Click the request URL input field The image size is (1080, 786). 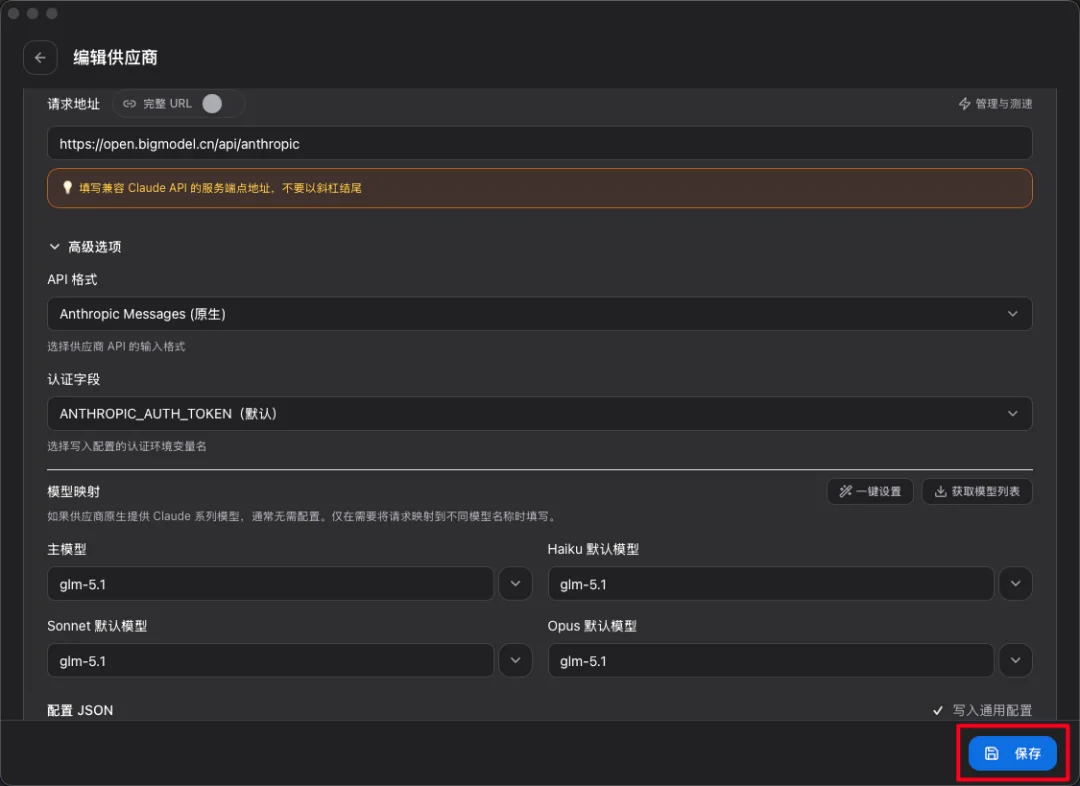[x=539, y=143]
